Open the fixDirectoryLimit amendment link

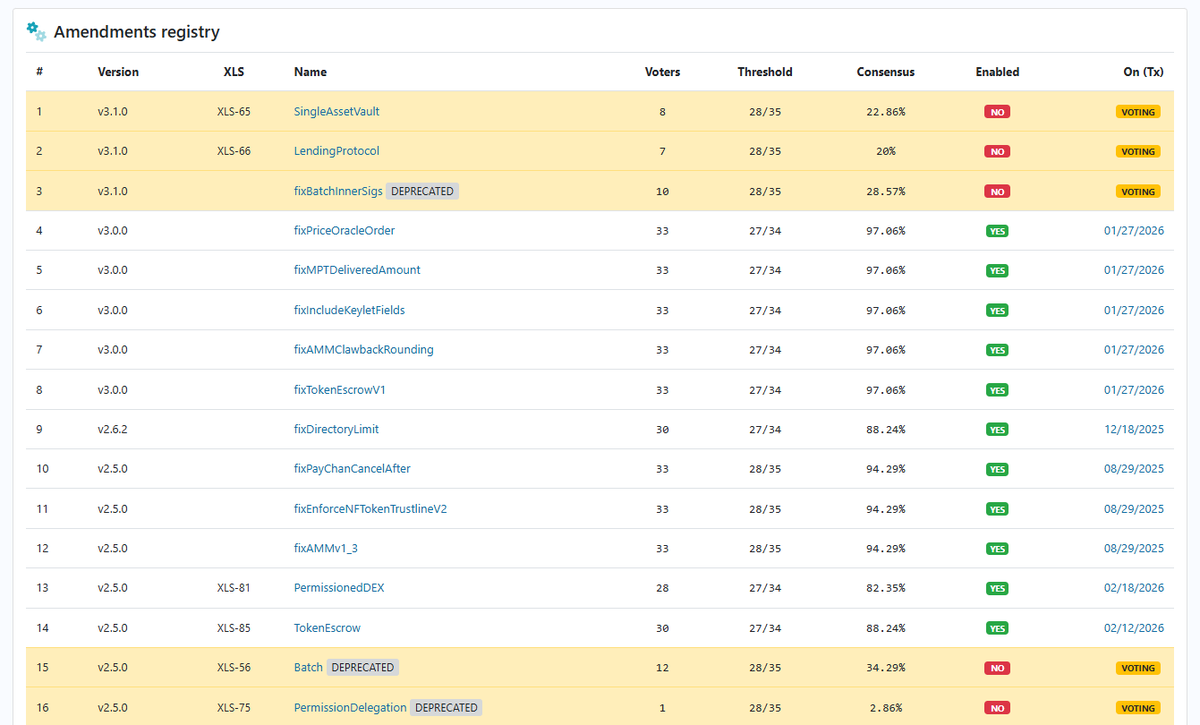pos(336,429)
